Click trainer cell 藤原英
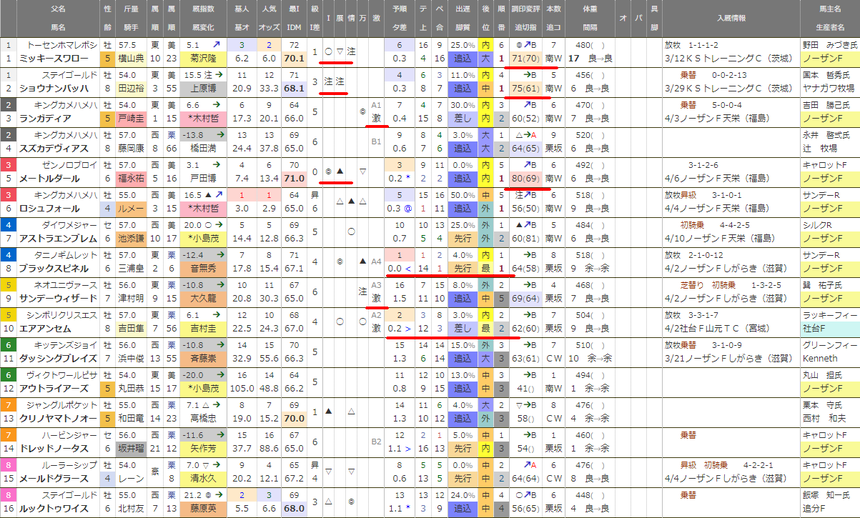The width and height of the screenshot is (860, 518). point(203,508)
